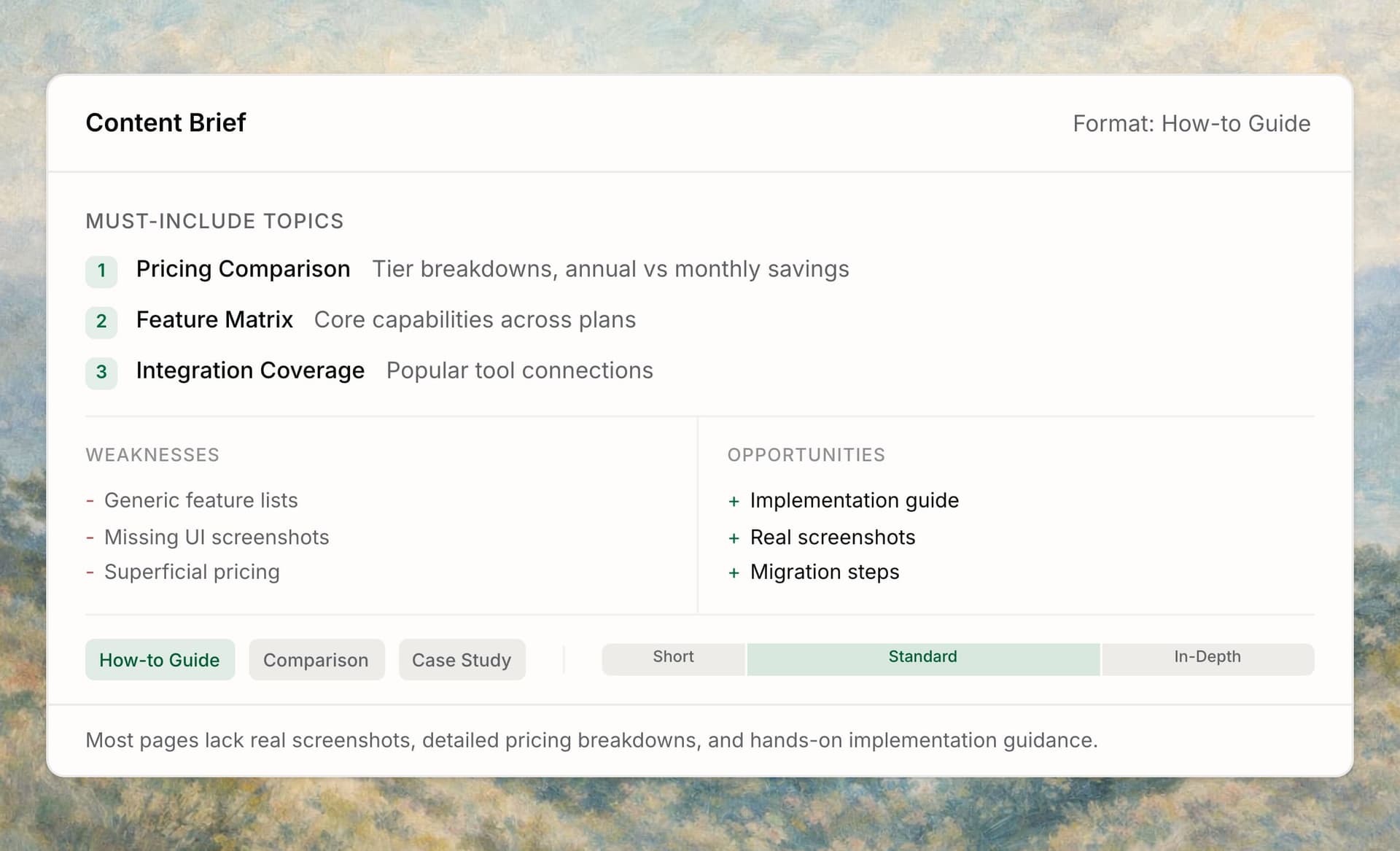Click plus icon next to Migration steps
1400x851 pixels.
[734, 573]
